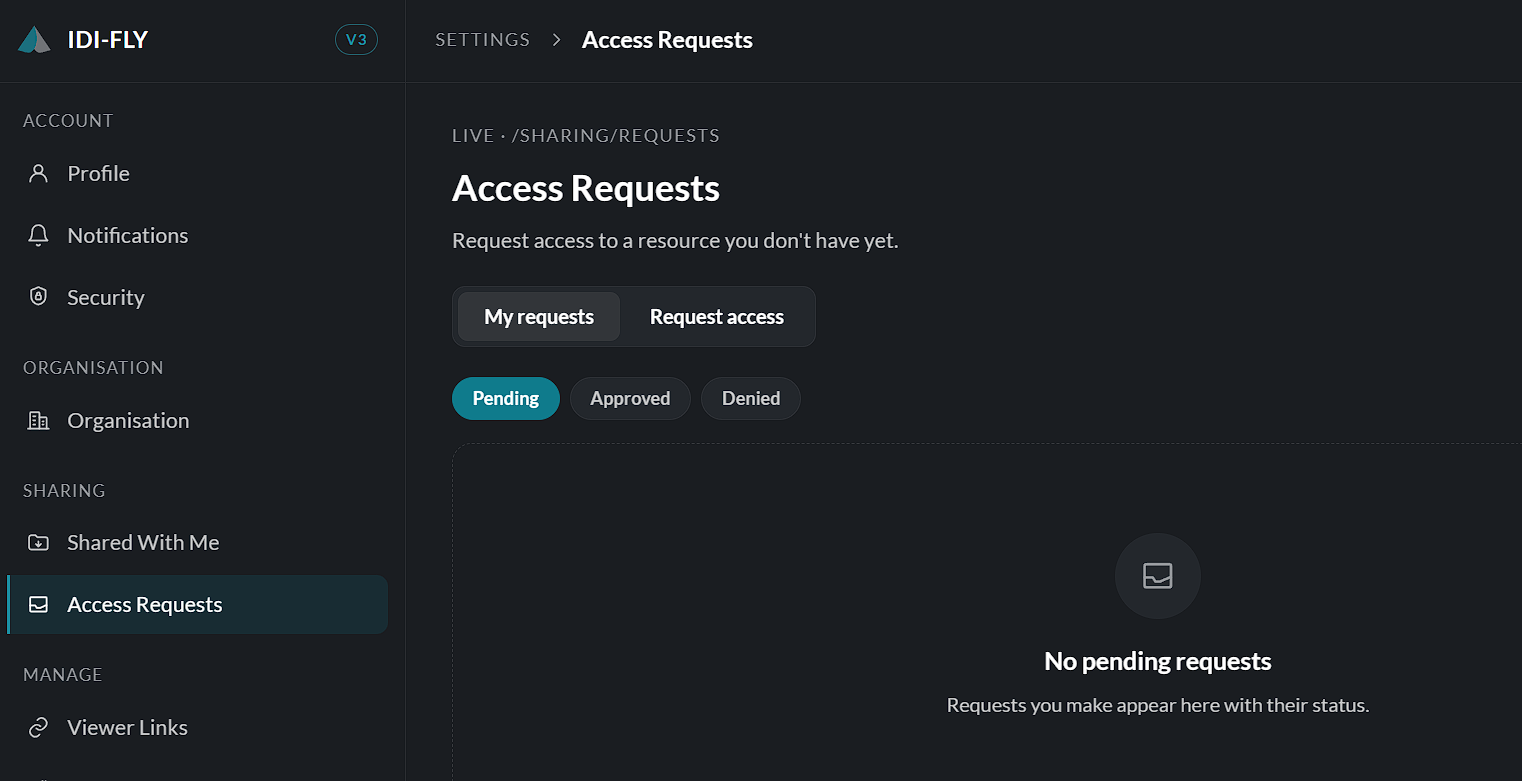The width and height of the screenshot is (1522, 781).
Task: Click the Access Requests breadcrumb title
Action: pyautogui.click(x=667, y=40)
